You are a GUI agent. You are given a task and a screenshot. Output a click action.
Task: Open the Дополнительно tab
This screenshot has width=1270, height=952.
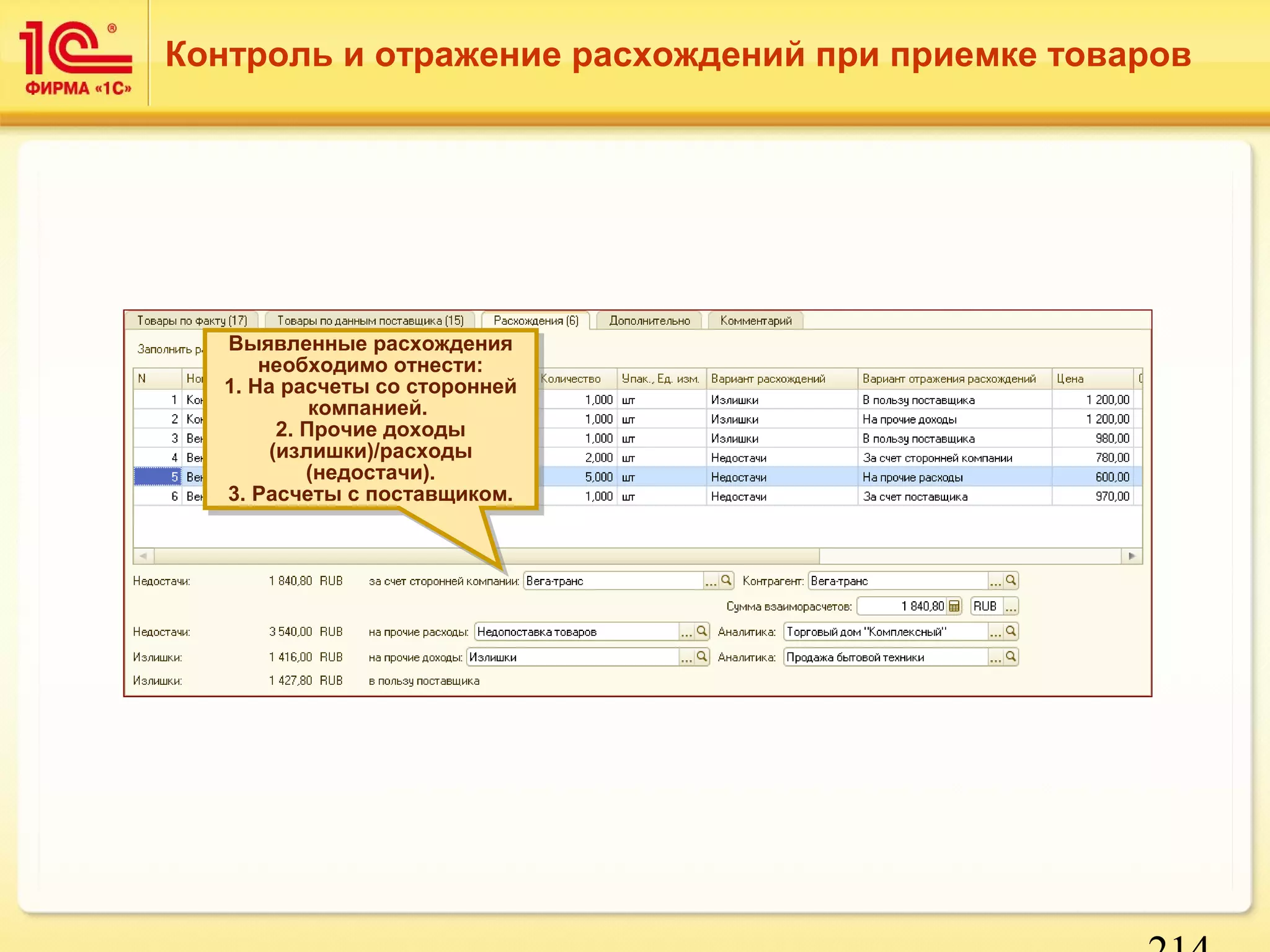pos(649,320)
